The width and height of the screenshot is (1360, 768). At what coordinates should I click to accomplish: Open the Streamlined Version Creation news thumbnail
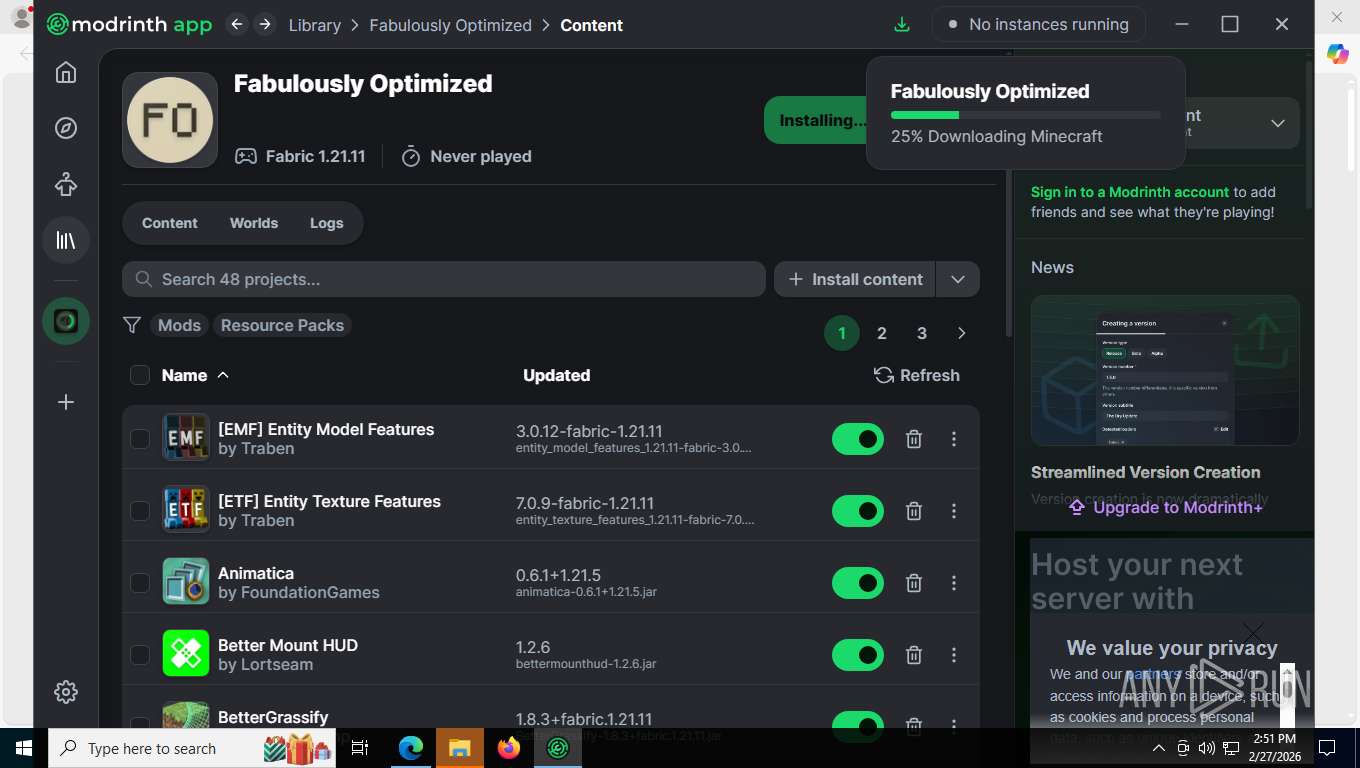coord(1165,370)
